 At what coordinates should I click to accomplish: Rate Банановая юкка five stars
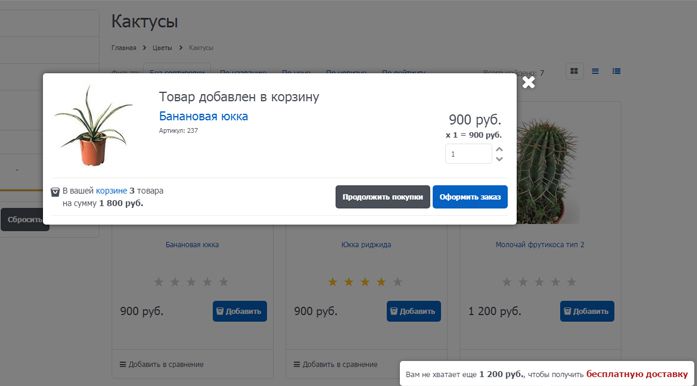coord(224,281)
